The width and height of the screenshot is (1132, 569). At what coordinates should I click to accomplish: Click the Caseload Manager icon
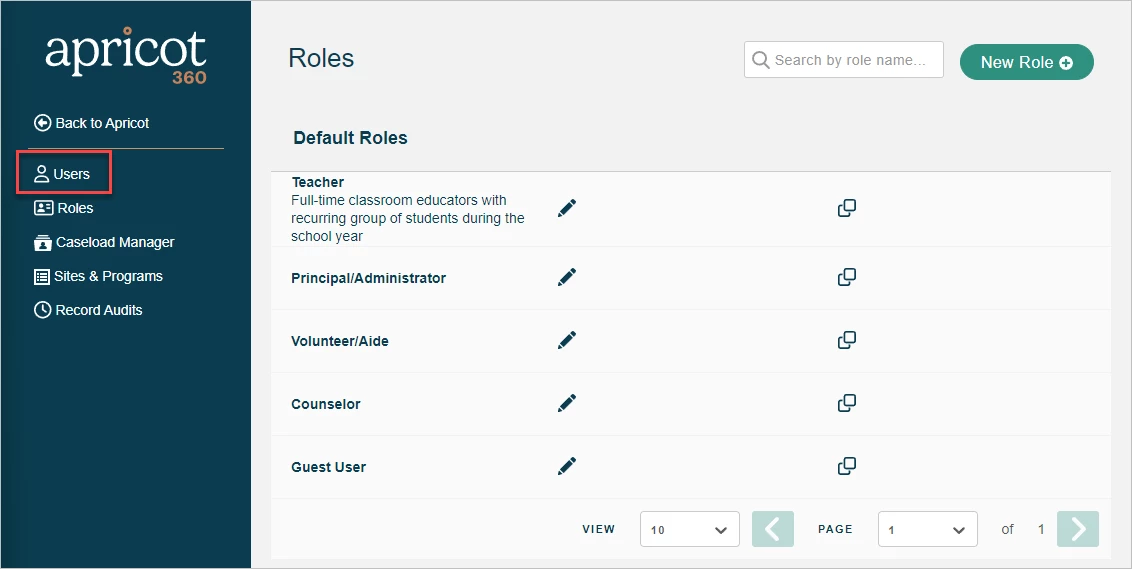(43, 243)
